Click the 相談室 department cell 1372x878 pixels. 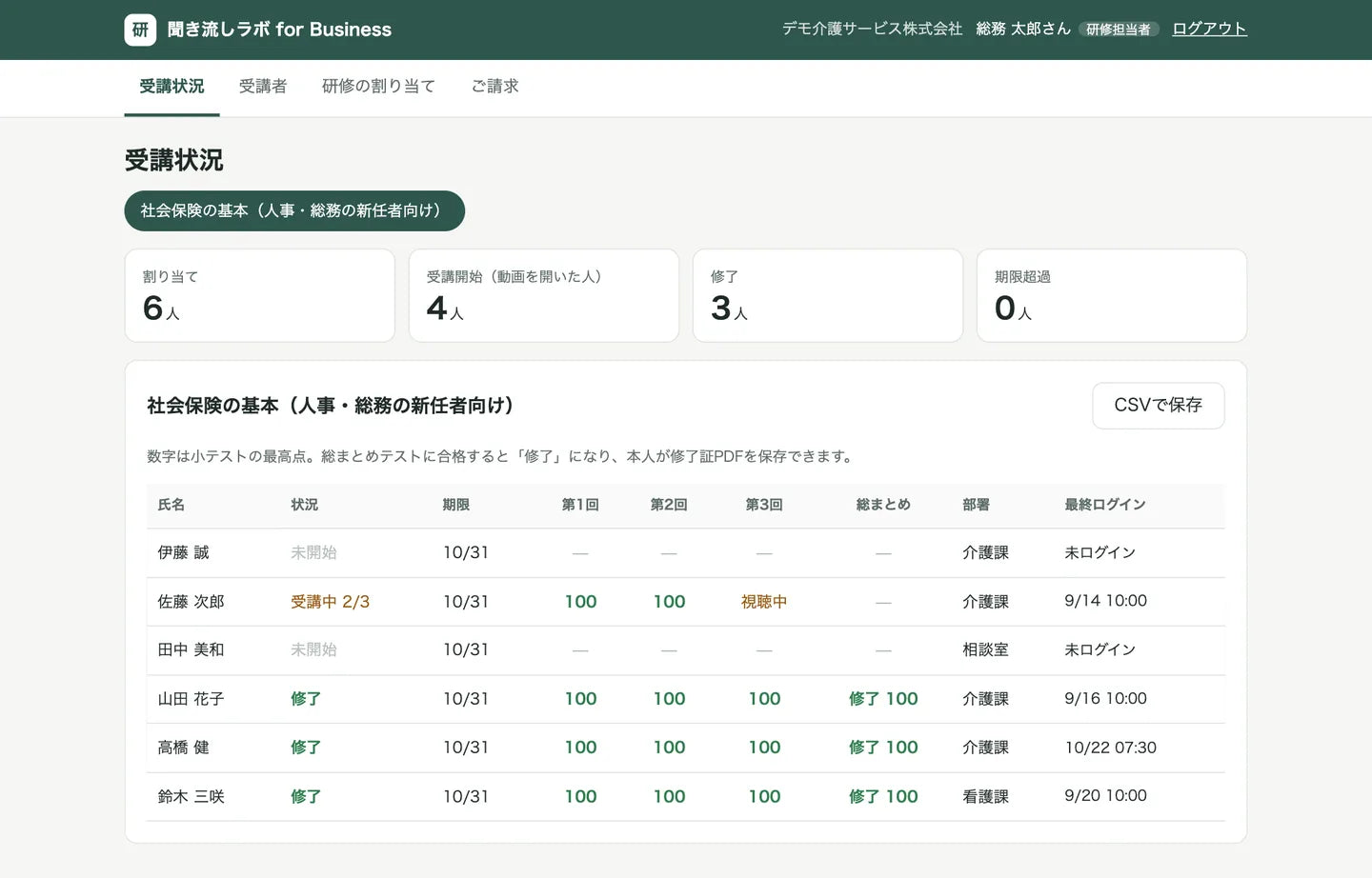pyautogui.click(x=985, y=649)
